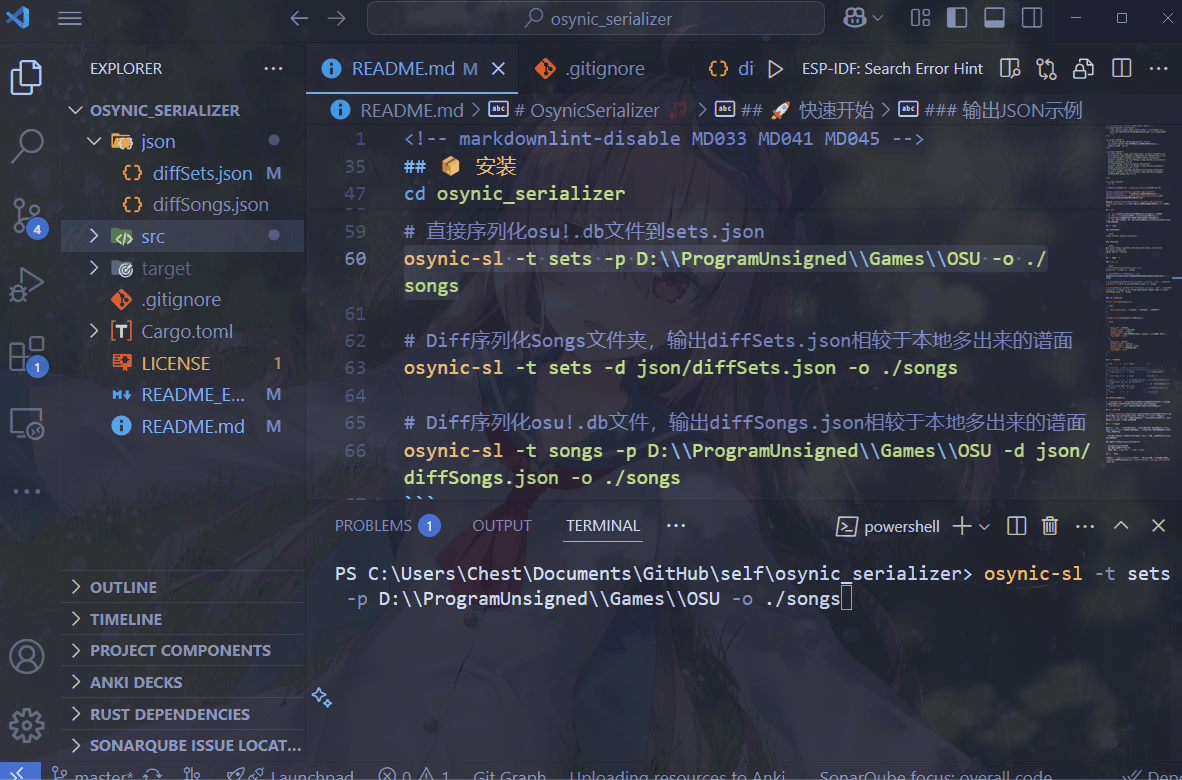Click the sparkle icon beside the terminal
The width and height of the screenshot is (1182, 780).
[322, 697]
